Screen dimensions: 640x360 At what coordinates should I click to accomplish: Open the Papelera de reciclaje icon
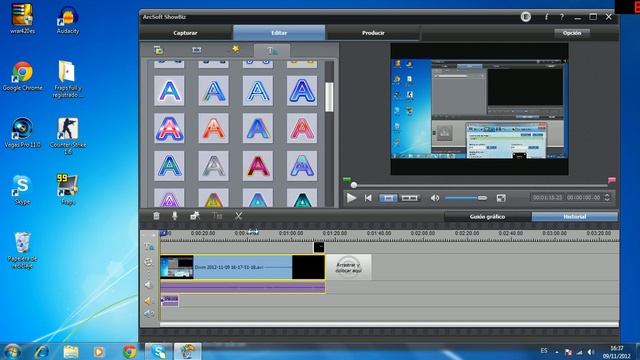(x=22, y=251)
